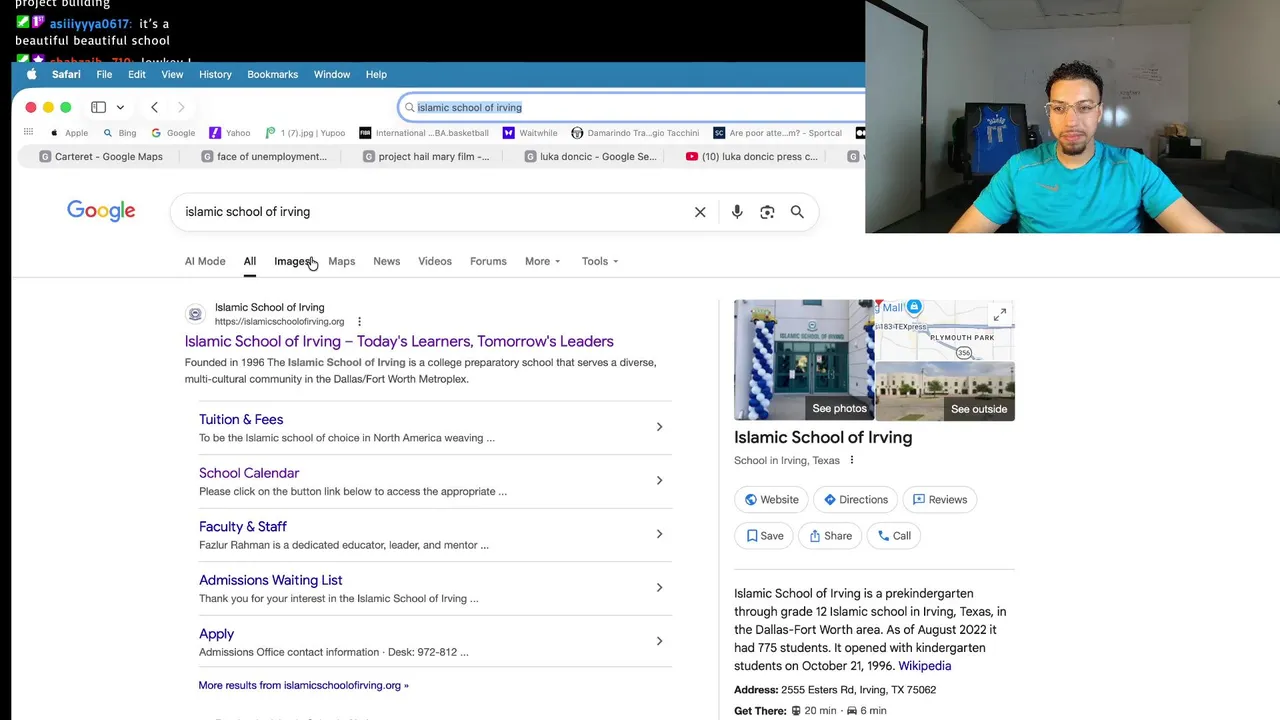Open the Wikipedia link

[x=925, y=666]
